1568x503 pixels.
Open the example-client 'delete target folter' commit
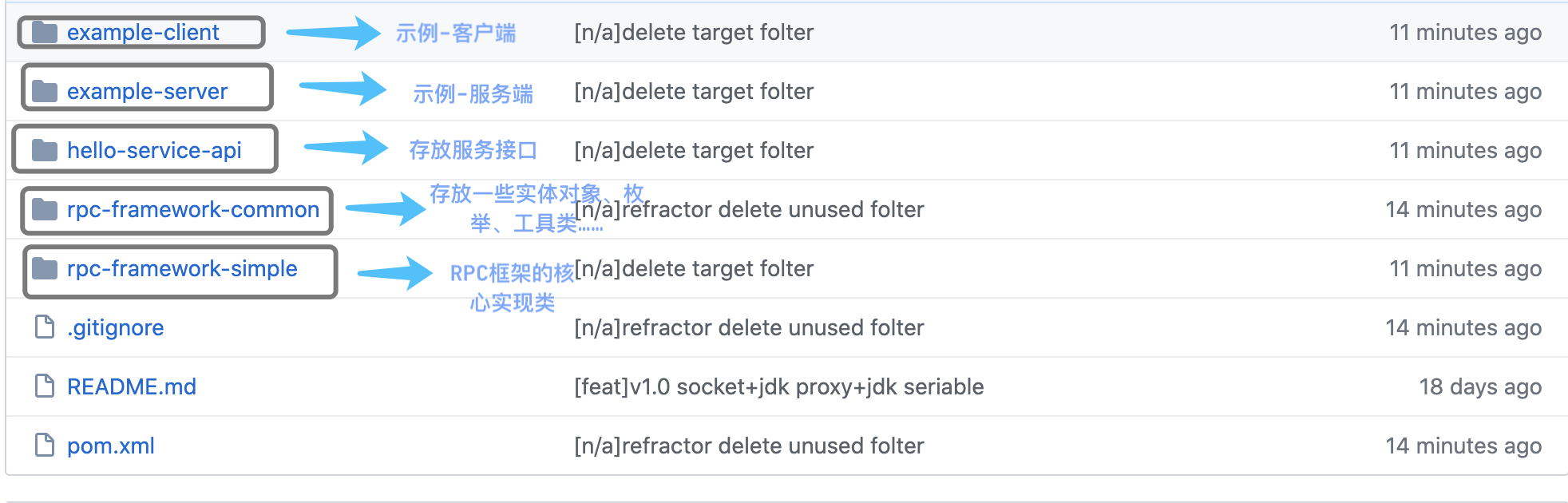694,32
